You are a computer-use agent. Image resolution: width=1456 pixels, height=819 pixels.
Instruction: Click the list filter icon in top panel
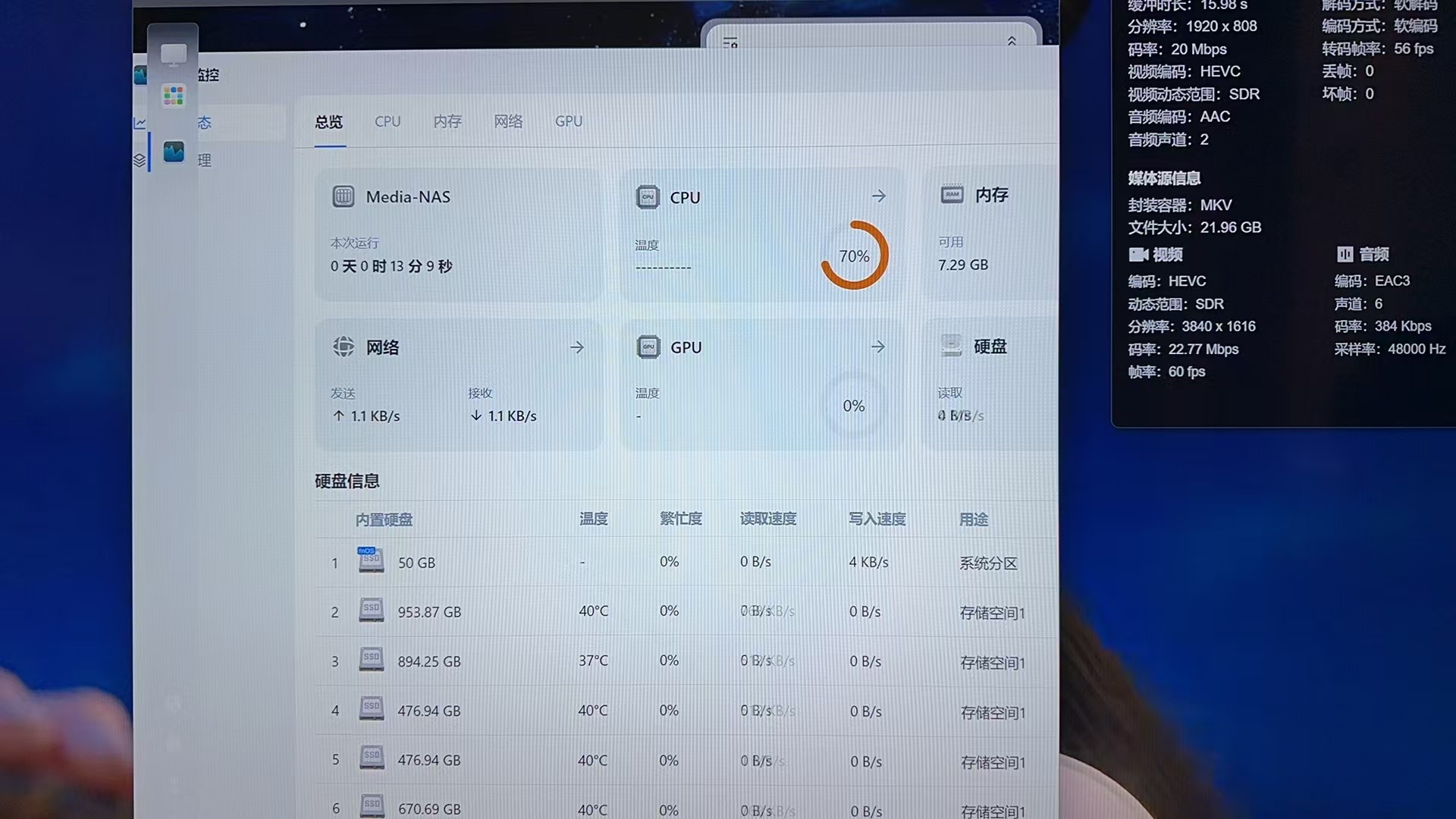coord(730,42)
